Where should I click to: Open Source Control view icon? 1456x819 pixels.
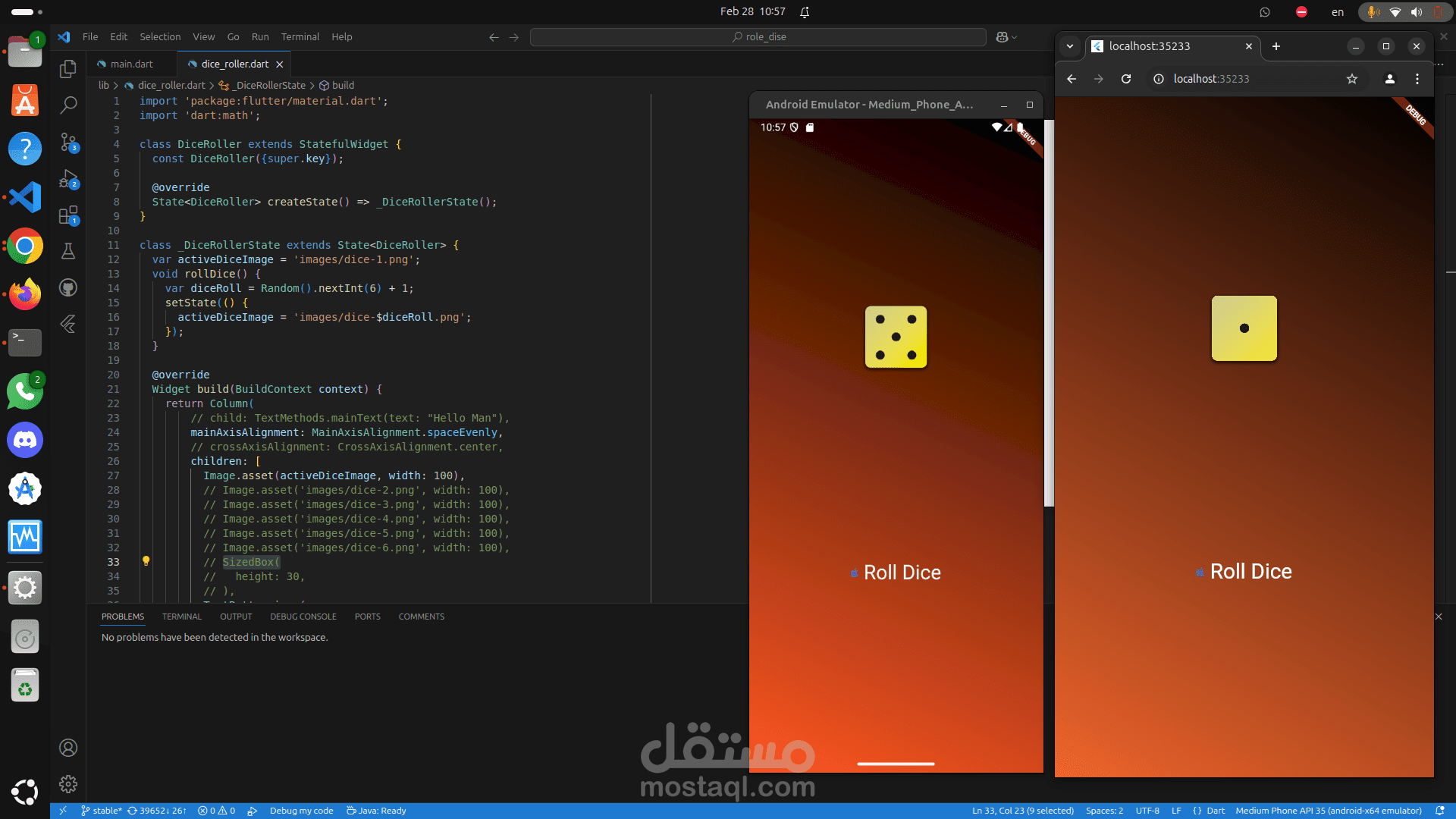tap(68, 142)
